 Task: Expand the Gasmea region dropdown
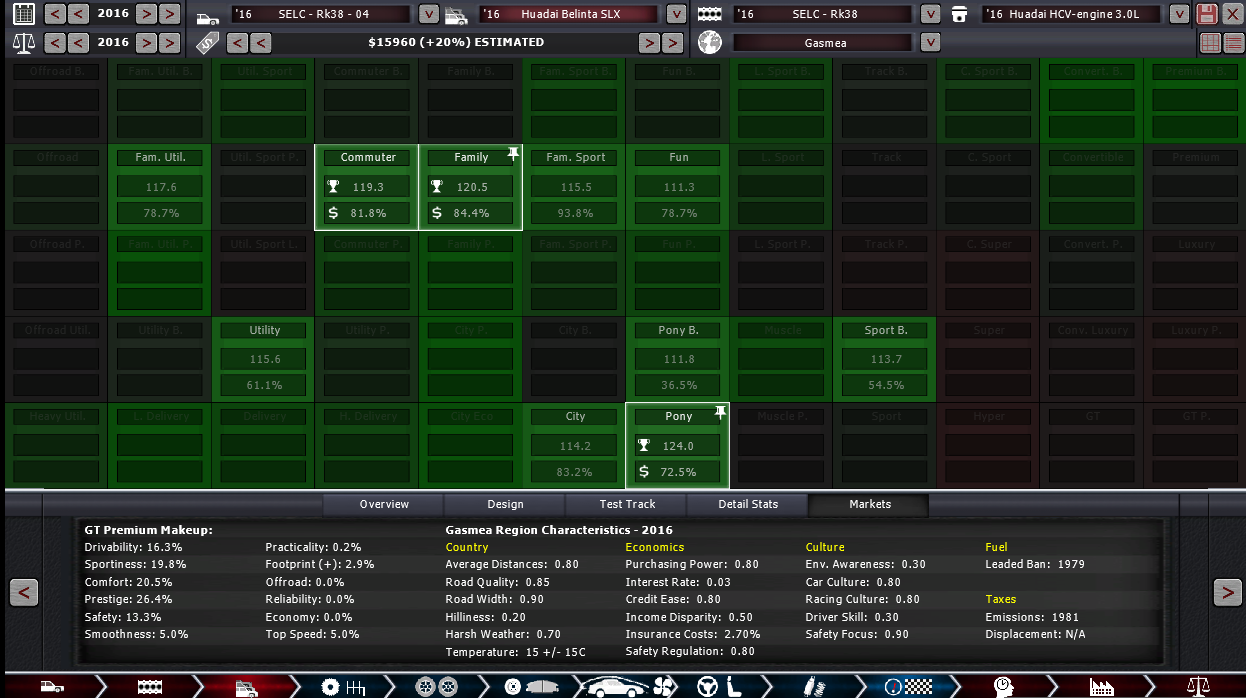(930, 43)
